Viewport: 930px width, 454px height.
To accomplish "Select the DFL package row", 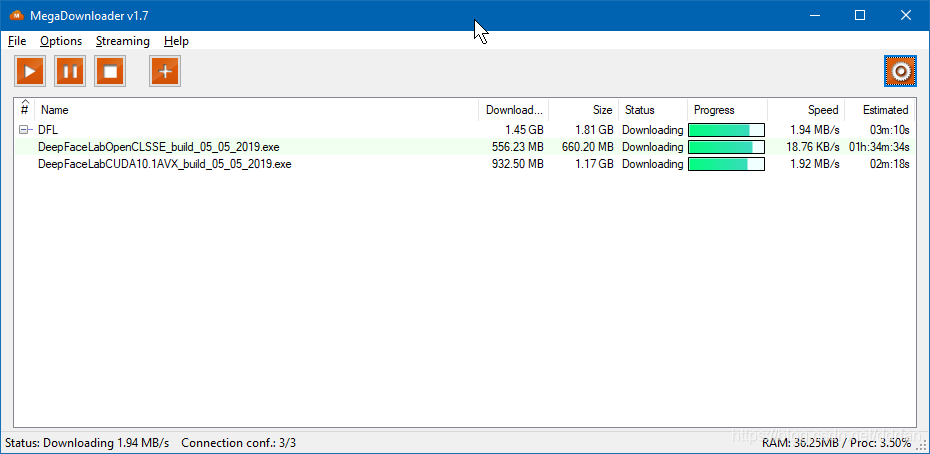I will point(464,129).
